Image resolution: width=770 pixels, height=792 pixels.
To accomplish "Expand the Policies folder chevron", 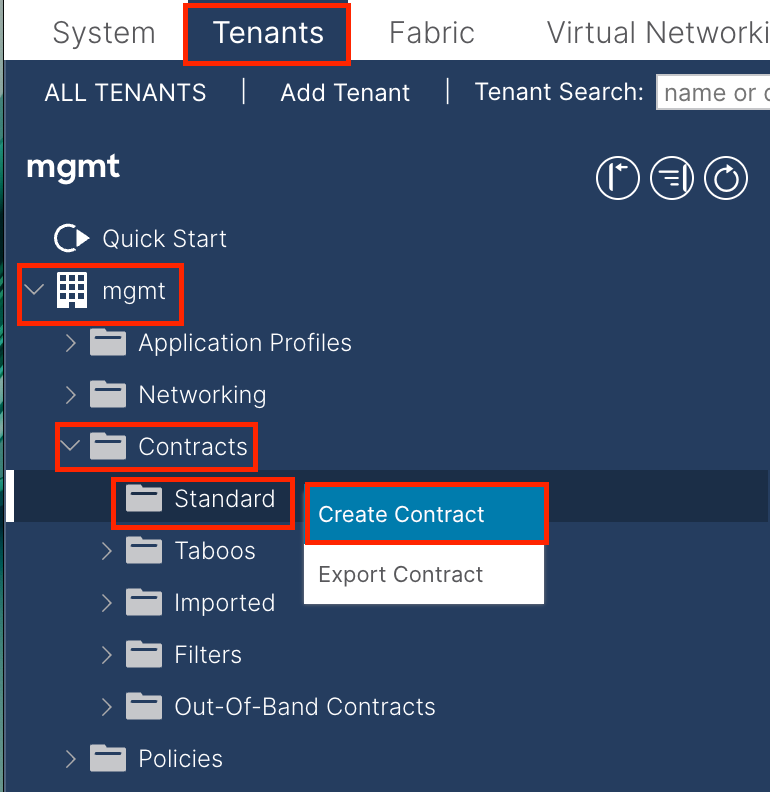I will (x=71, y=759).
